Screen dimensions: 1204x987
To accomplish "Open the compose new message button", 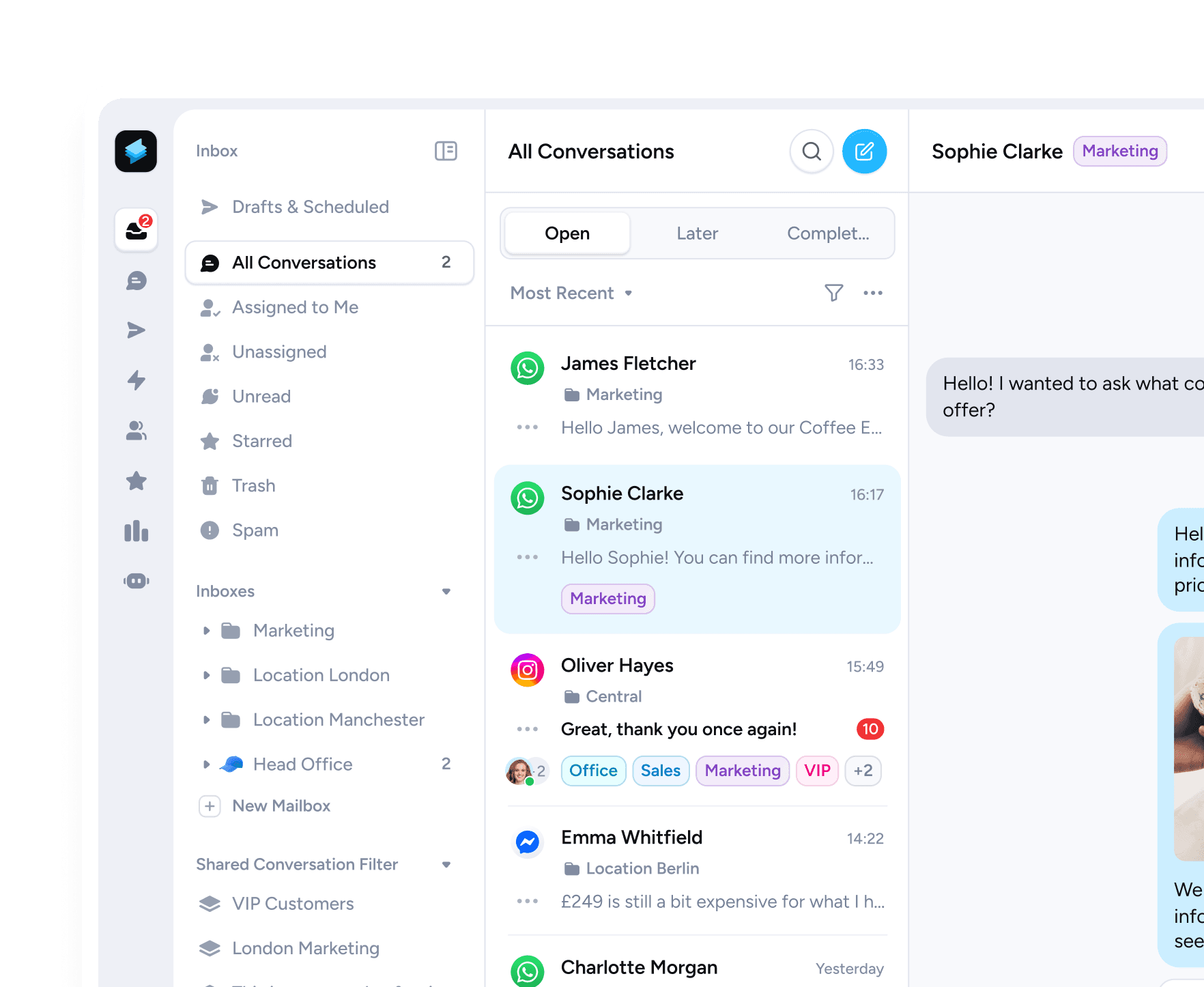I will click(864, 152).
